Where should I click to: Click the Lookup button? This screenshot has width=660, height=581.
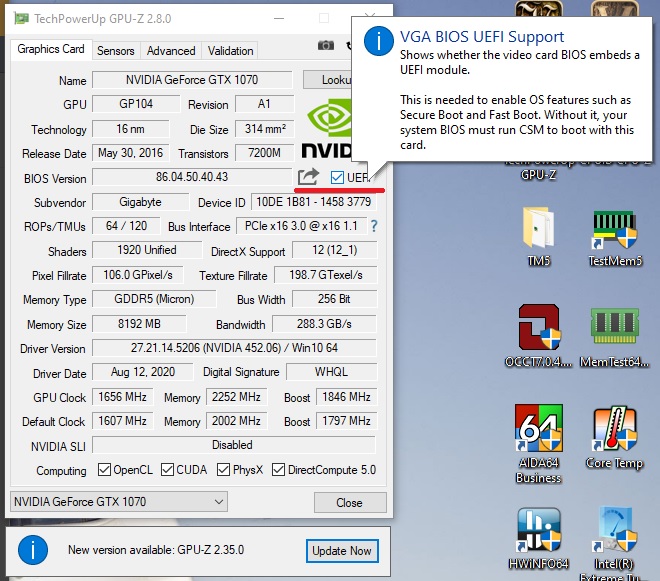point(327,80)
